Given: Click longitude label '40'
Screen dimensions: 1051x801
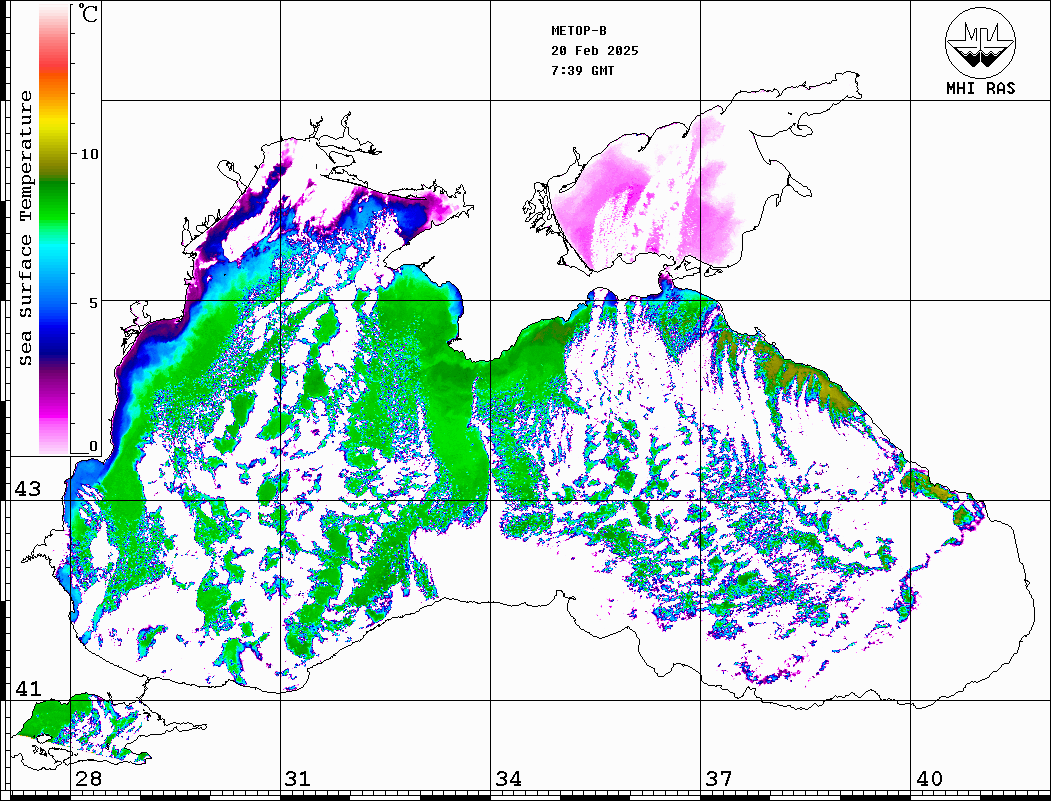Looking at the screenshot, I should point(929,779).
